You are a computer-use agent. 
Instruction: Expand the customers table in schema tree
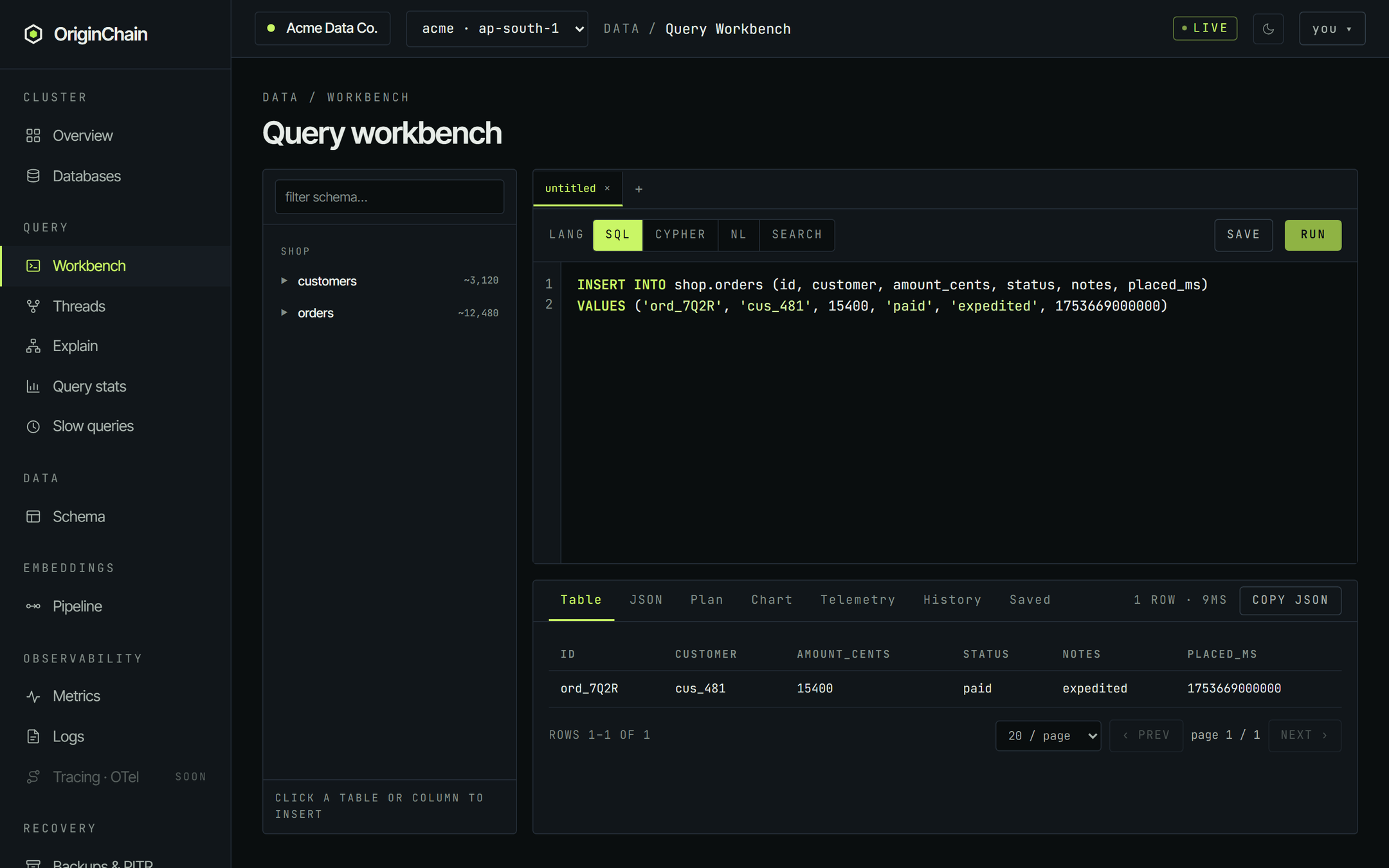point(284,281)
